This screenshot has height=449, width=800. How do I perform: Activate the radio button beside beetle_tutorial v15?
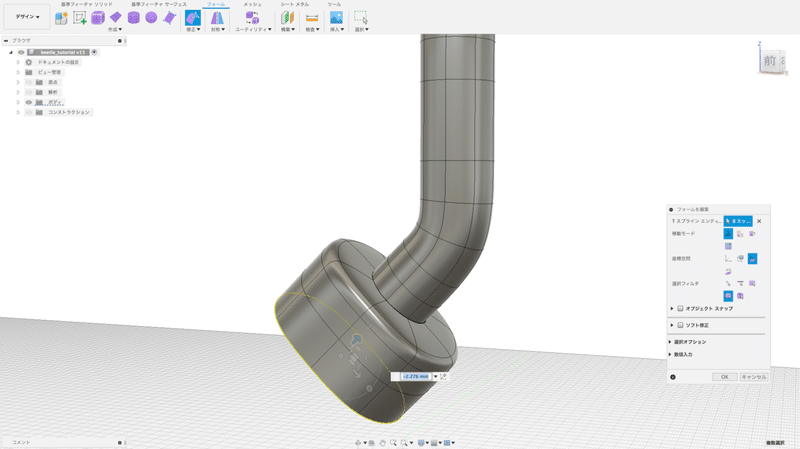pos(94,52)
